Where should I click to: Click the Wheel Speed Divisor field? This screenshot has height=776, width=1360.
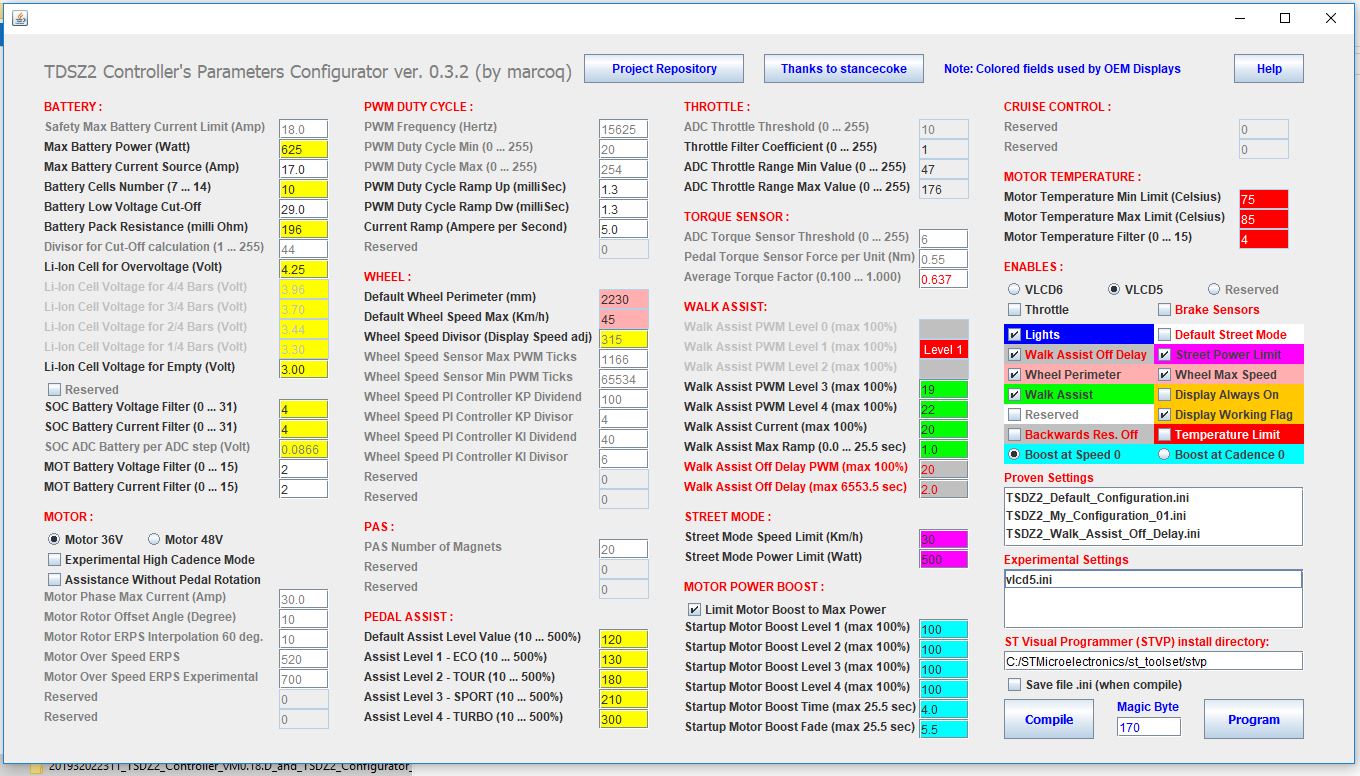point(624,339)
